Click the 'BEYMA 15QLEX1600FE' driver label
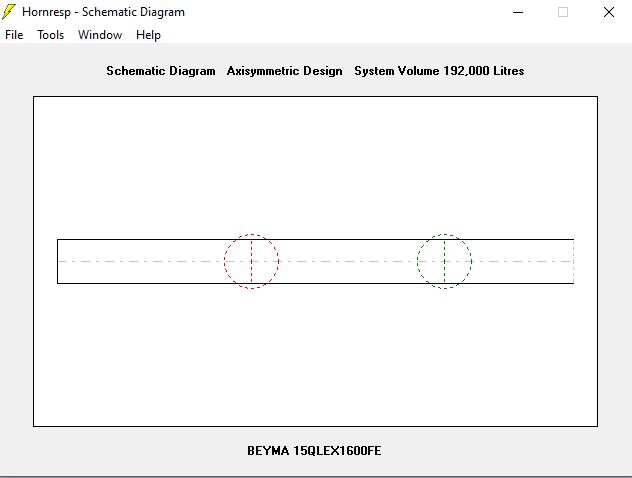The width and height of the screenshot is (632, 478). click(314, 451)
